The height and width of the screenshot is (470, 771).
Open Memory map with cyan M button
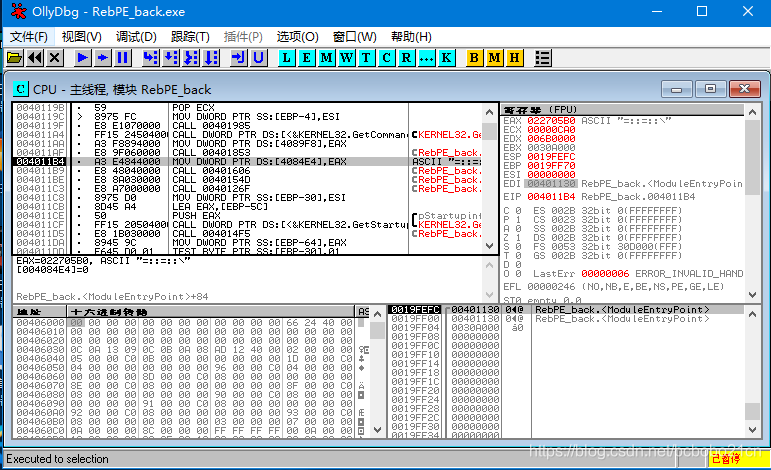pos(326,58)
